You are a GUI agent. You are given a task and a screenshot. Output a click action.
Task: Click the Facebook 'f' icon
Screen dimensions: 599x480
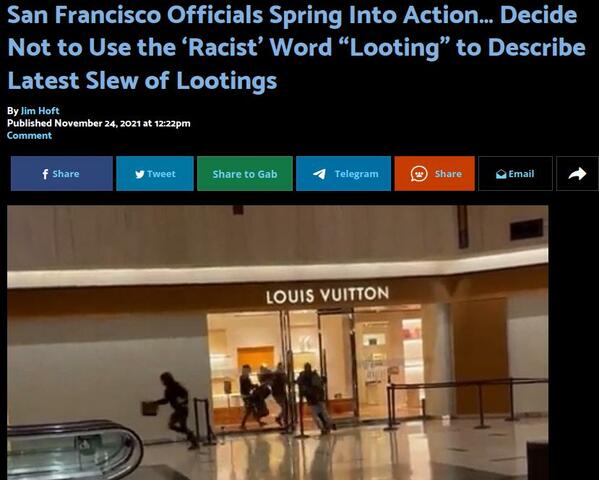45,174
